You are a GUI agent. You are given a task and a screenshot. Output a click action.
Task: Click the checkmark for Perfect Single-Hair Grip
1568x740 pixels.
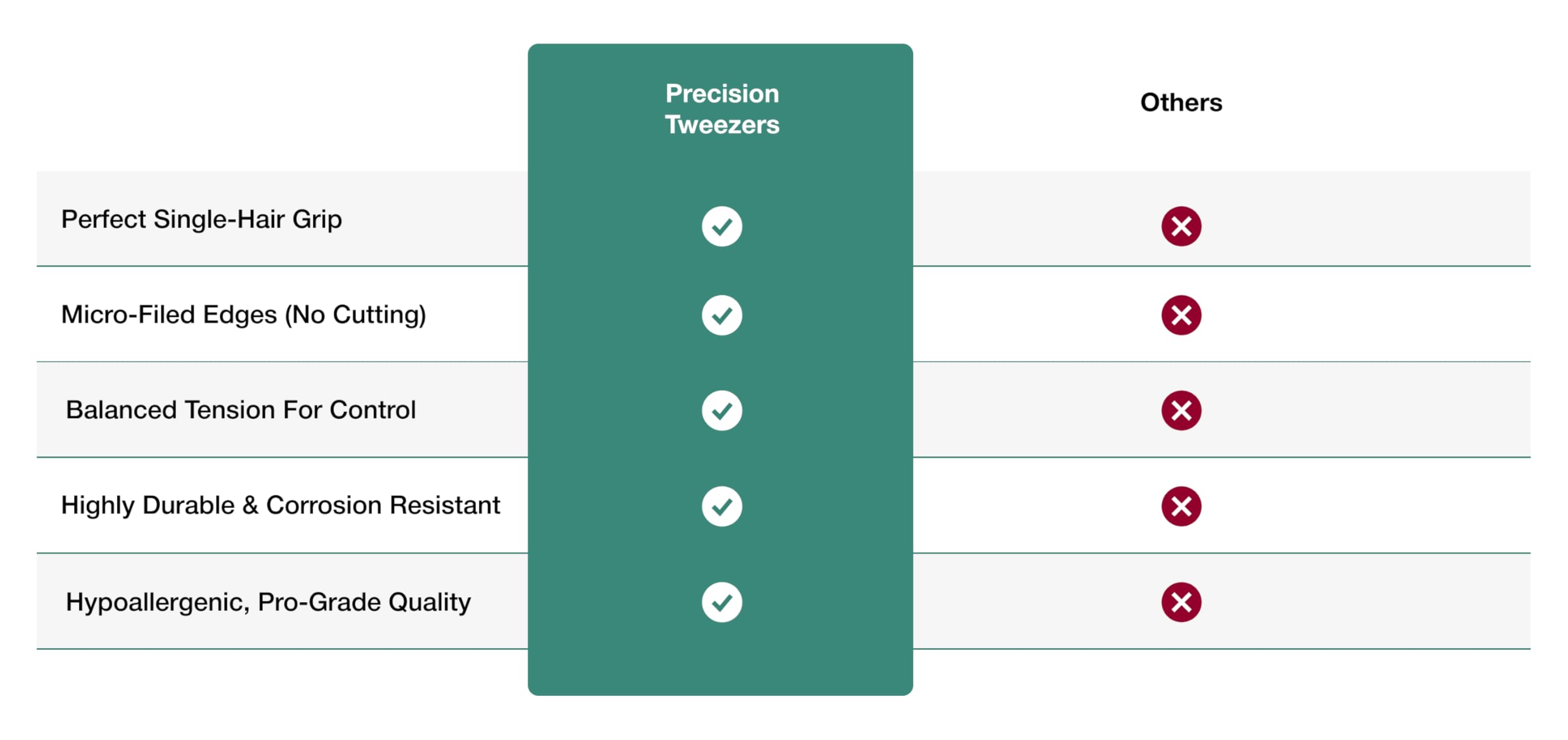click(x=722, y=226)
